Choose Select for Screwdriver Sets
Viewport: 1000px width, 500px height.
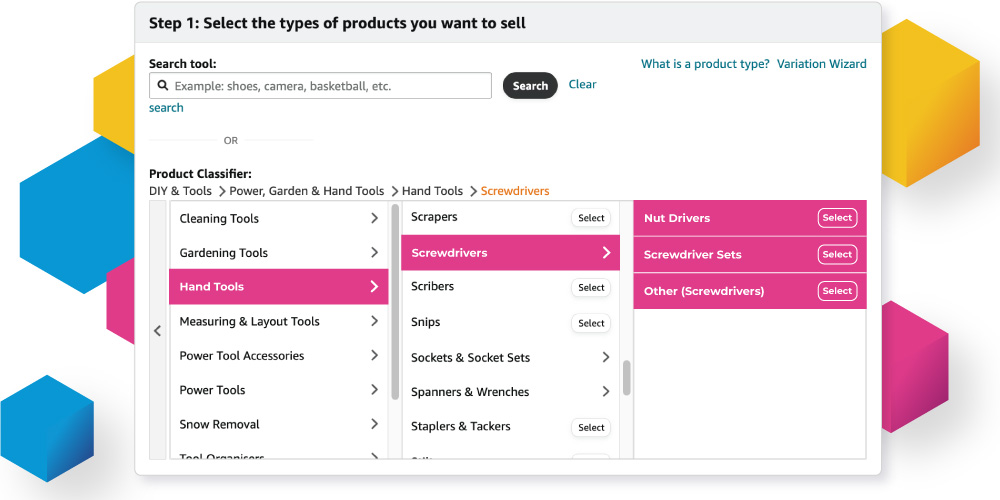coord(837,254)
